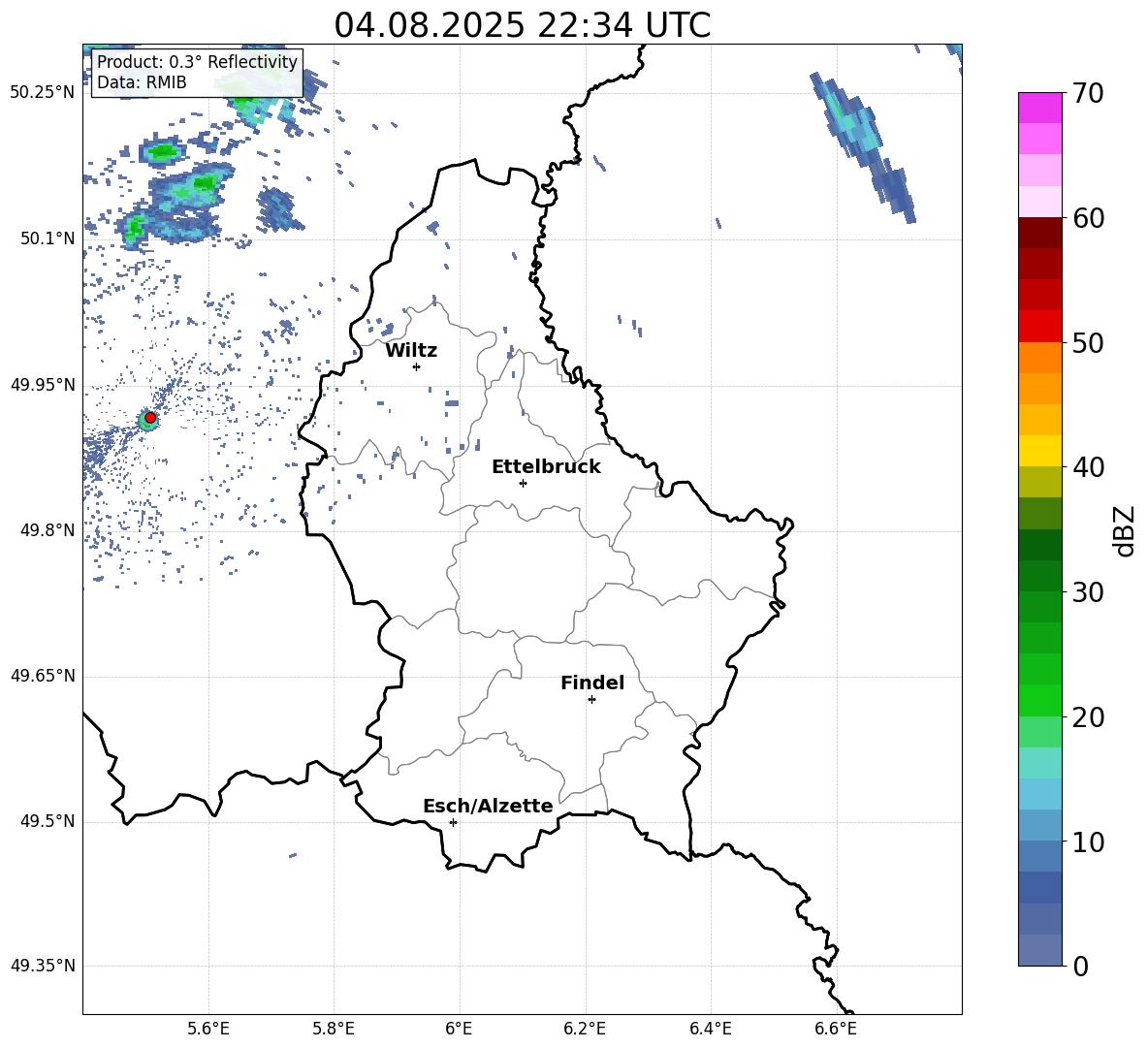Select the Ettelbruck station label
This screenshot has height=1048, width=1148.
point(546,467)
